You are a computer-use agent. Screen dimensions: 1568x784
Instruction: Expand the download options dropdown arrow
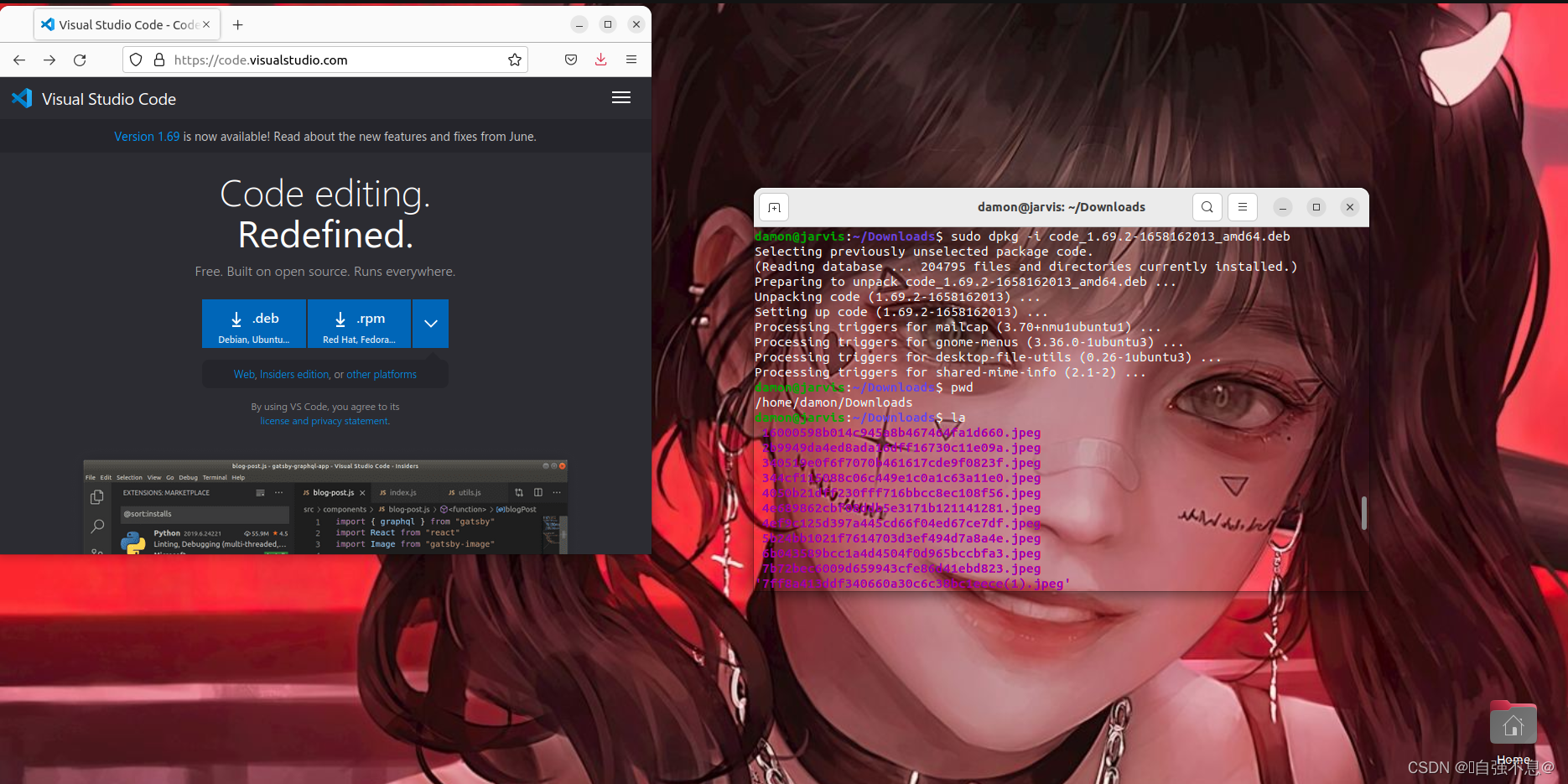pos(430,324)
